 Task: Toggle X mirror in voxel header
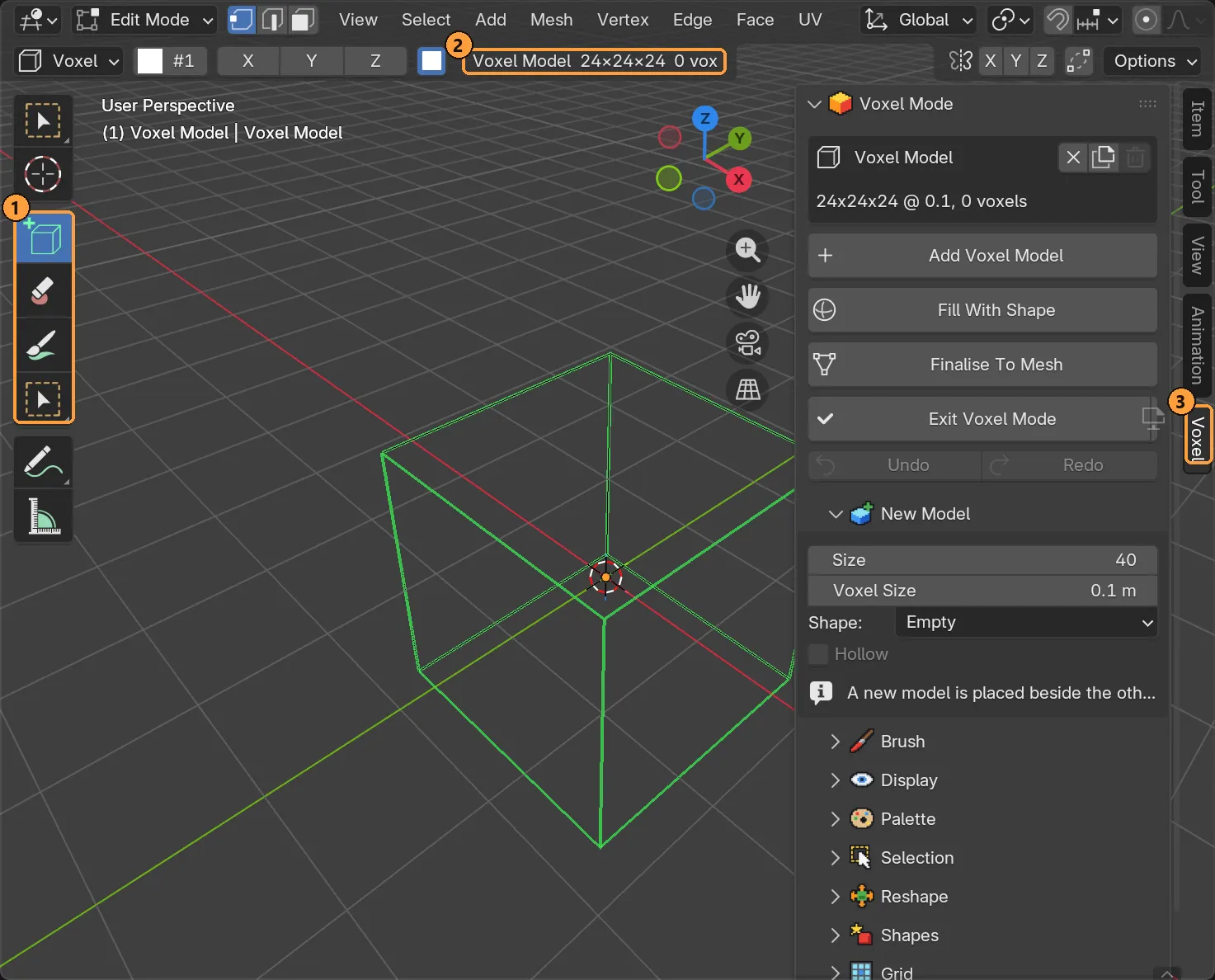(x=248, y=61)
